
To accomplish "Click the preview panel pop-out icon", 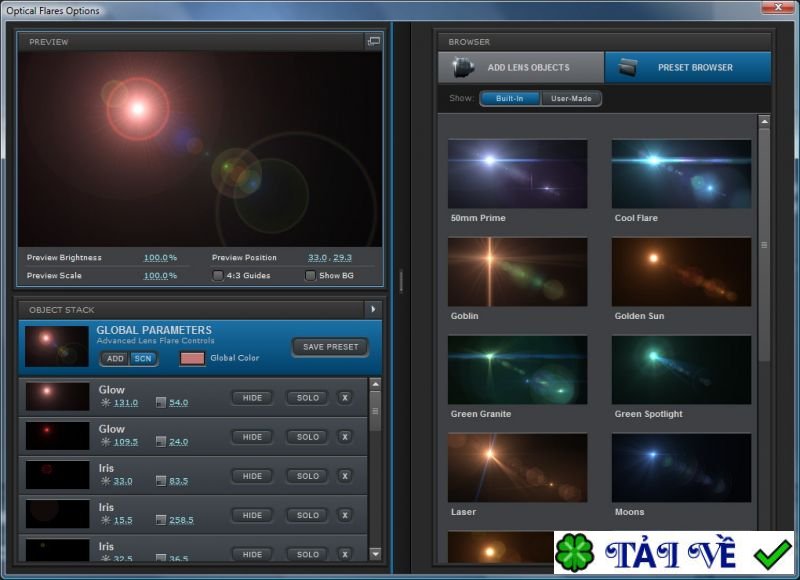I will click(x=374, y=41).
